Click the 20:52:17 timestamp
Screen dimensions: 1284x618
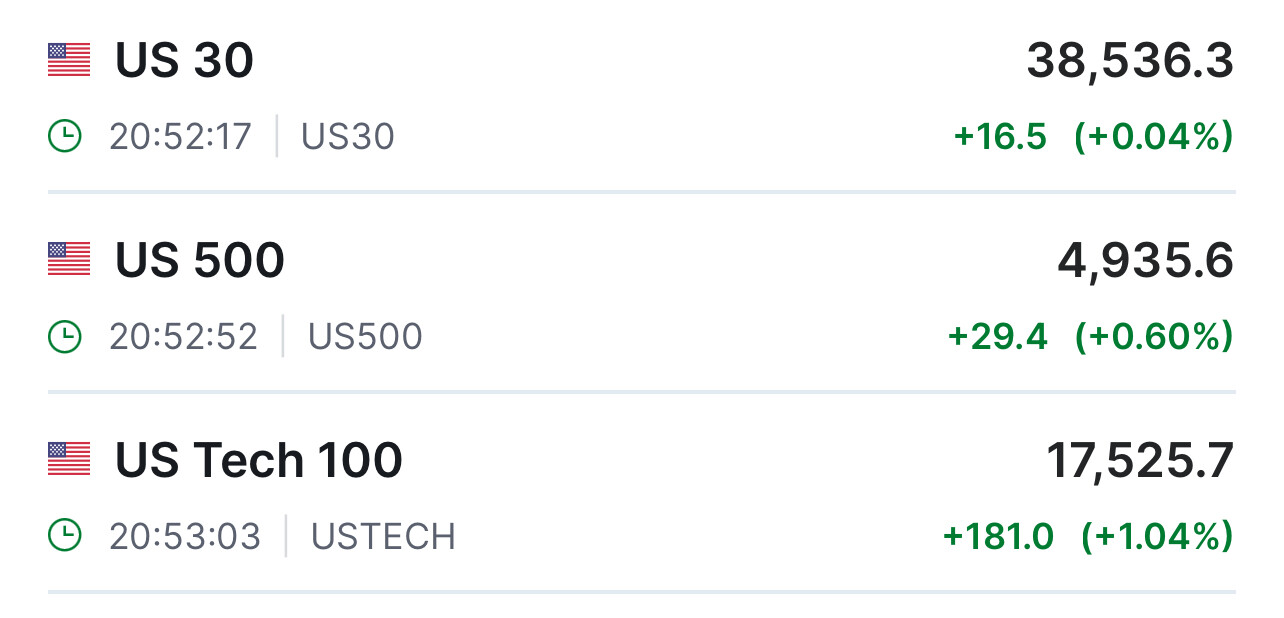(181, 136)
